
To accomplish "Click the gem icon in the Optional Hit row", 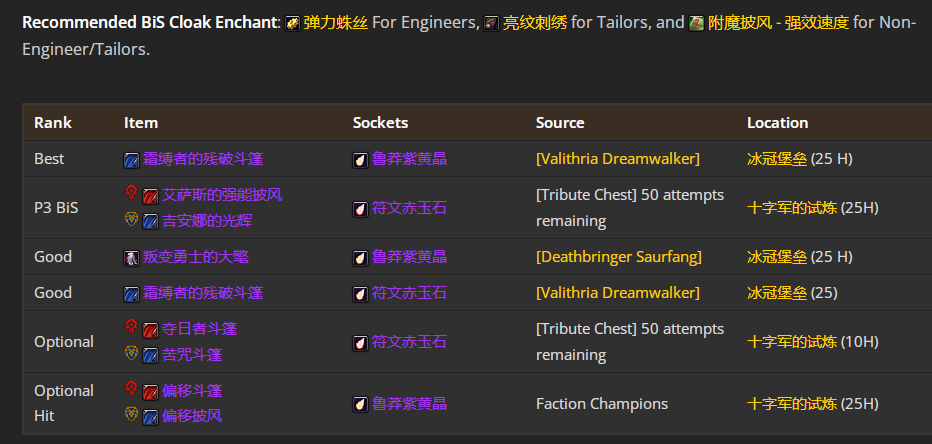I will (360, 404).
